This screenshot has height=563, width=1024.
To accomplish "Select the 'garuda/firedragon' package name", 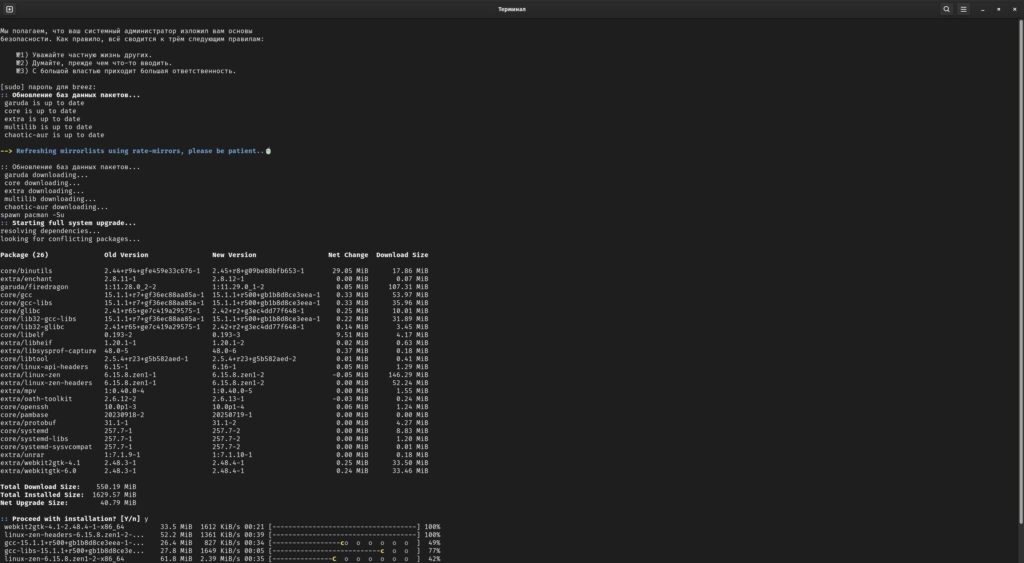I will [x=34, y=287].
